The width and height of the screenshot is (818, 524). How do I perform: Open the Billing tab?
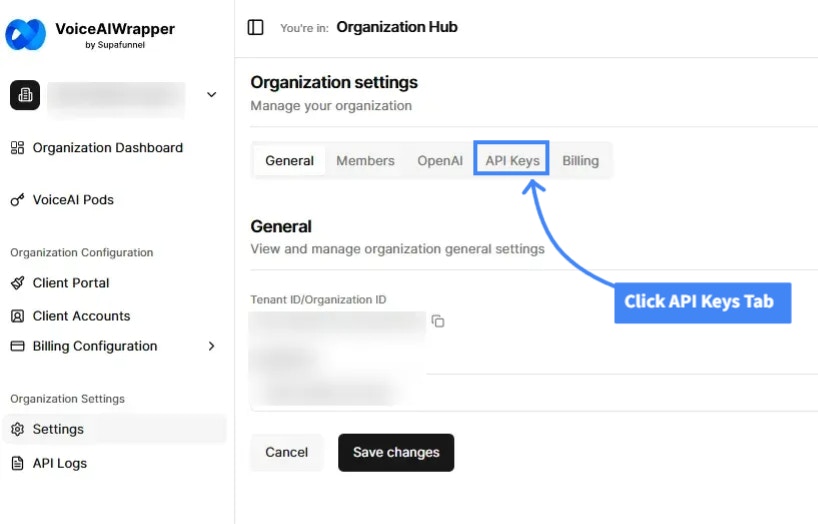[x=580, y=161]
